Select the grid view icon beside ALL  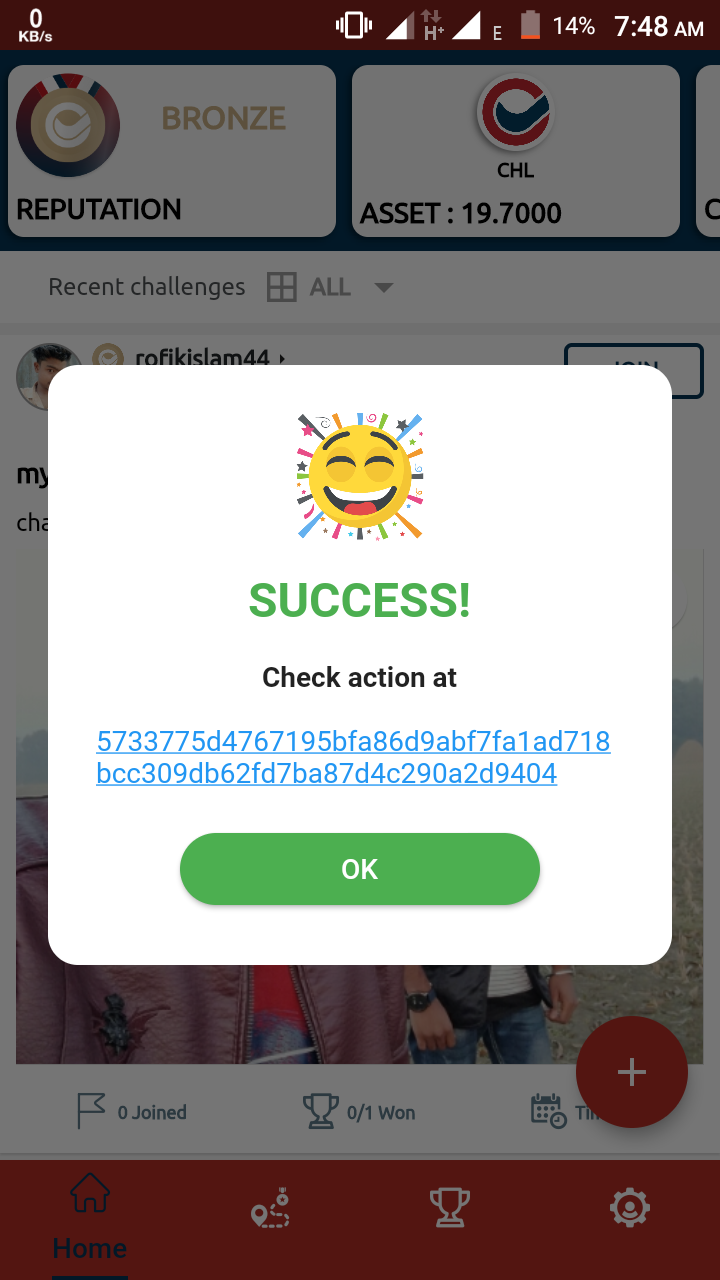(x=282, y=288)
